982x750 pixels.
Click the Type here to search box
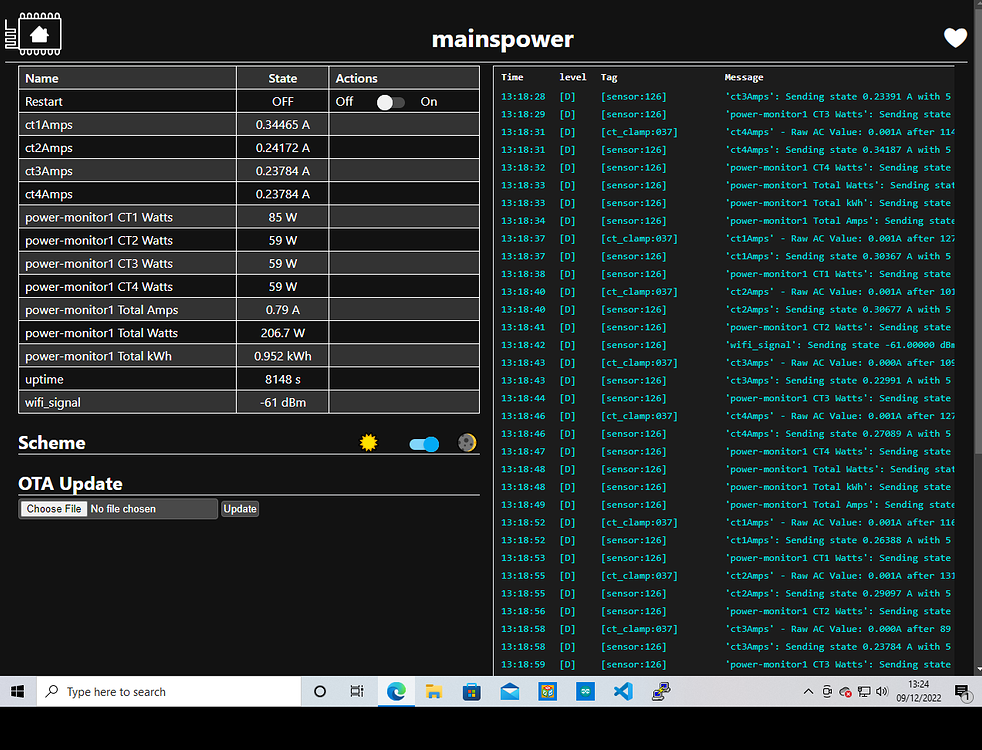[x=170, y=691]
